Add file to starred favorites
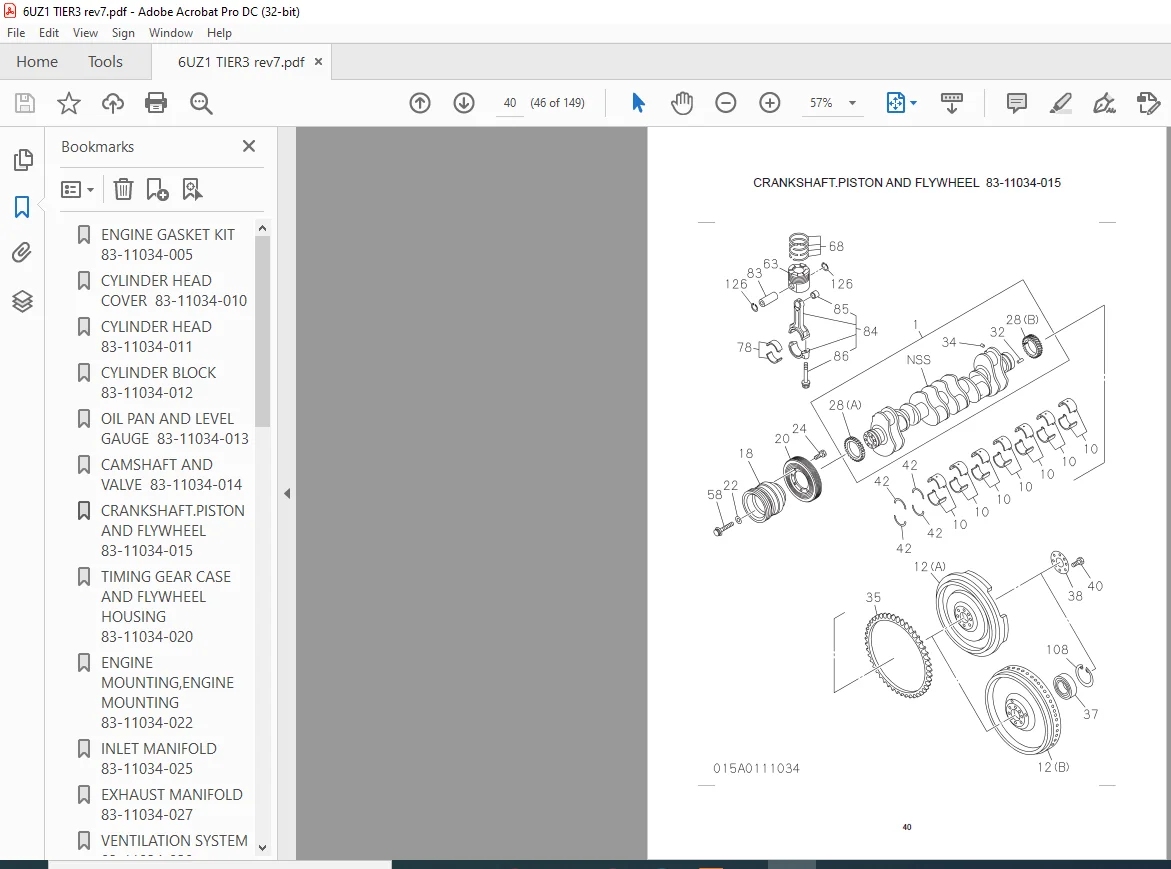Screen dimensions: 1171x869 pyautogui.click(x=69, y=103)
